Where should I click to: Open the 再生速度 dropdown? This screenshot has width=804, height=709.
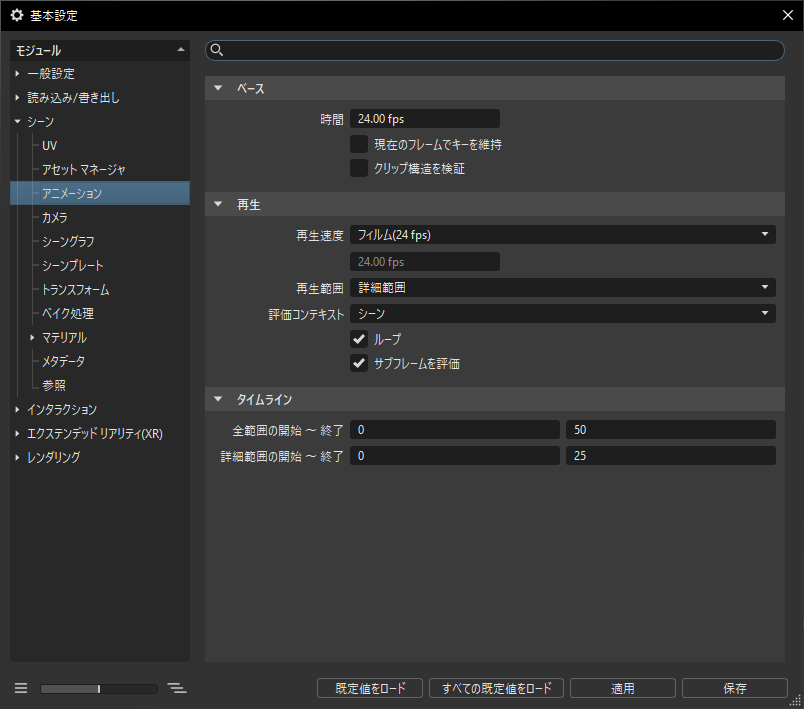(562, 235)
